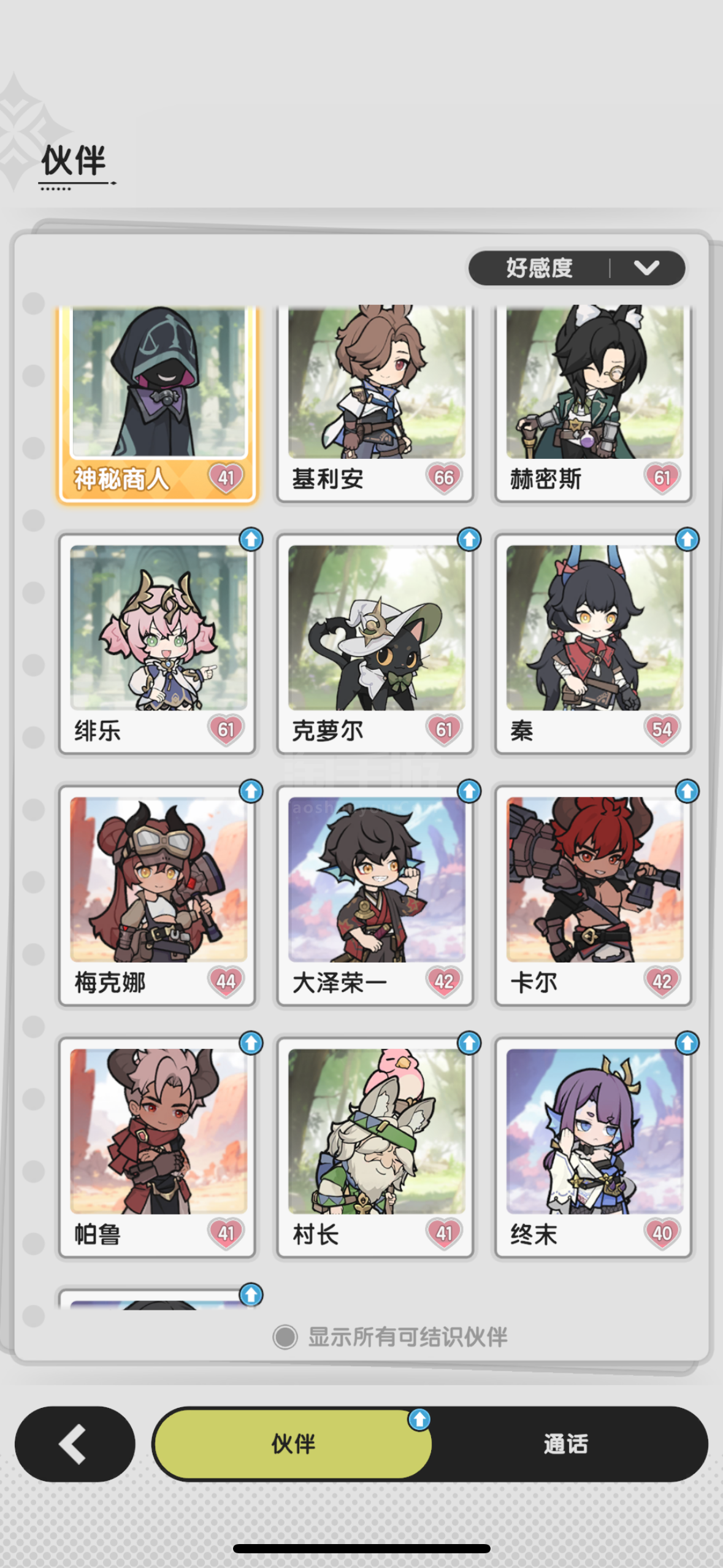Click the upgrade arrow badge on 绯乐's card

coord(251,539)
